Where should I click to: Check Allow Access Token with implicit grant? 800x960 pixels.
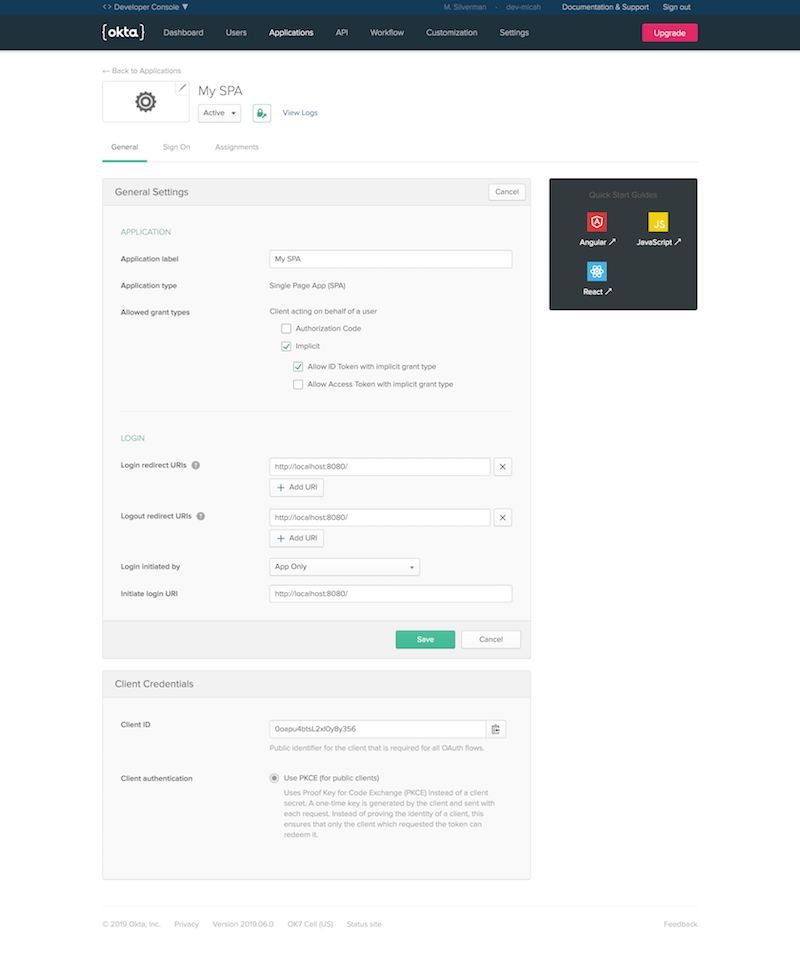tap(298, 384)
